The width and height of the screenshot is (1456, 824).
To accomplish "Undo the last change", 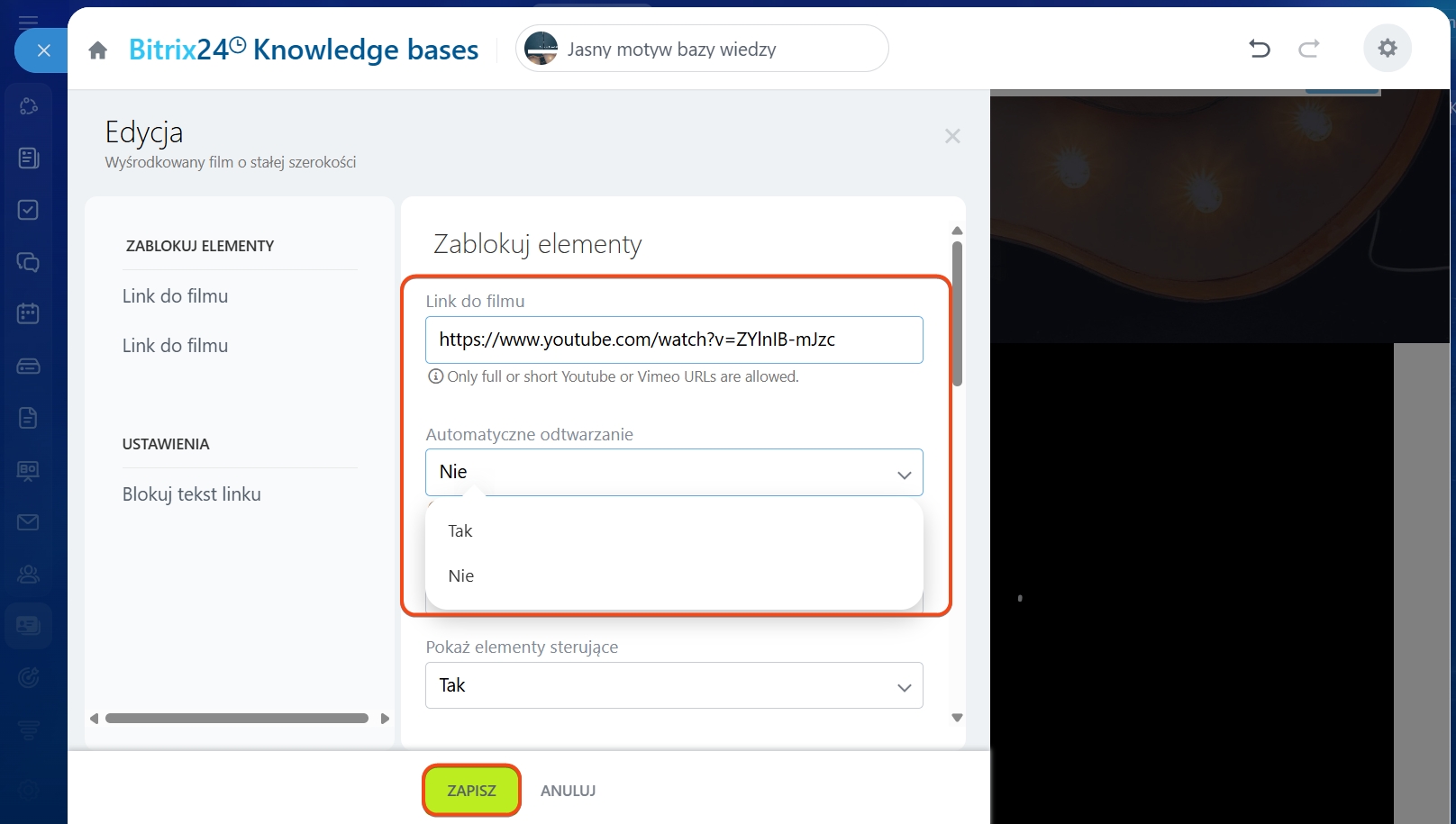I will (x=1260, y=49).
